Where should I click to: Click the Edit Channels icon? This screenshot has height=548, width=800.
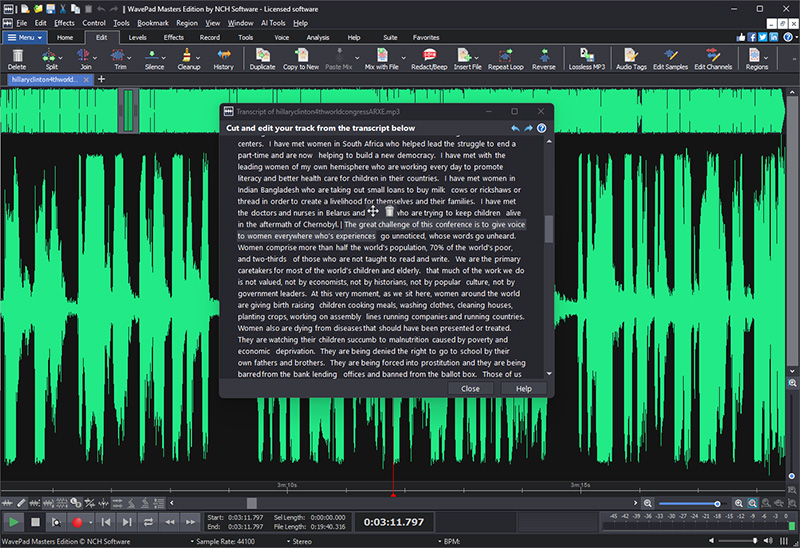713,56
